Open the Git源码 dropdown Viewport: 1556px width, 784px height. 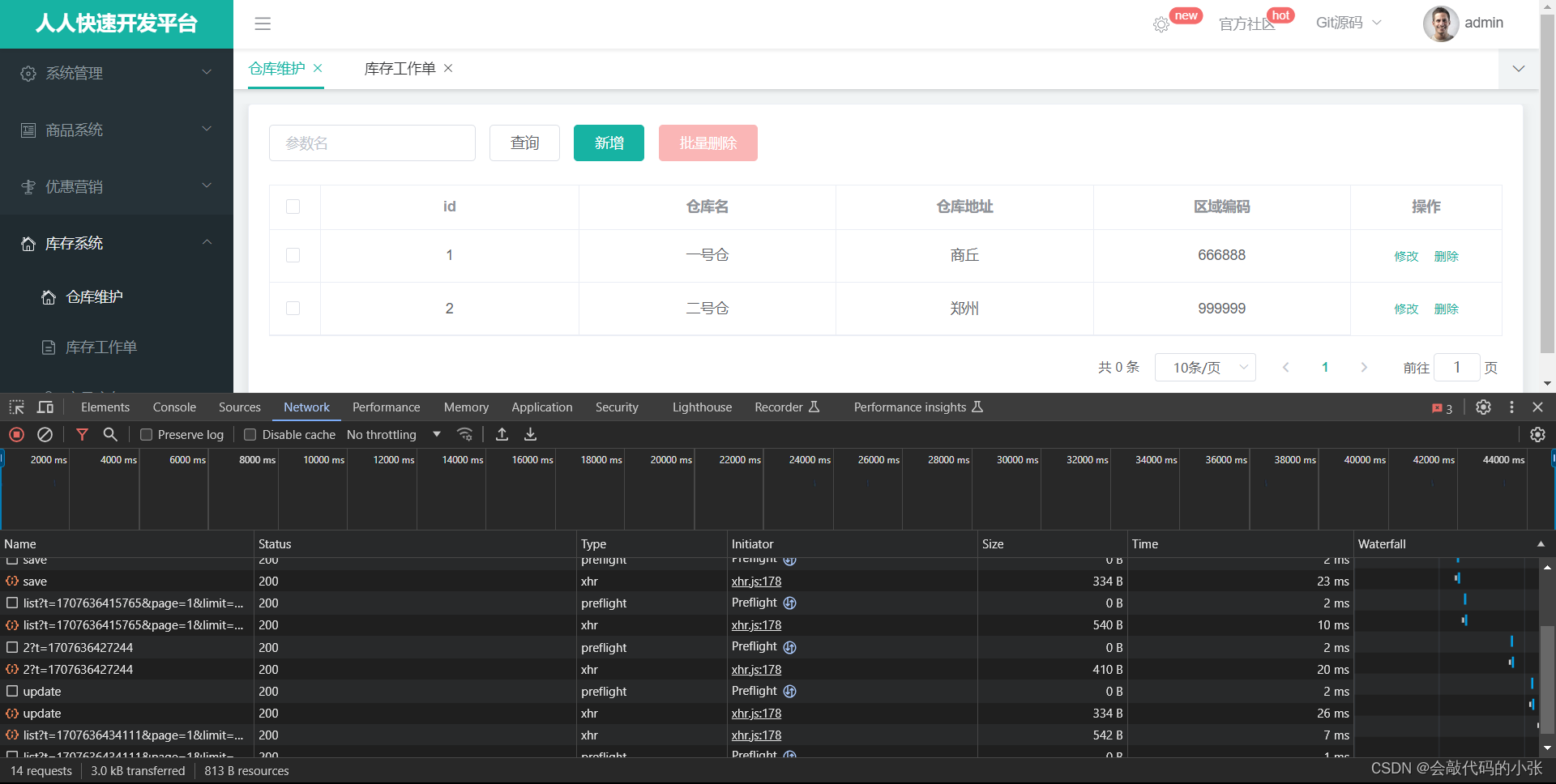pyautogui.click(x=1349, y=23)
